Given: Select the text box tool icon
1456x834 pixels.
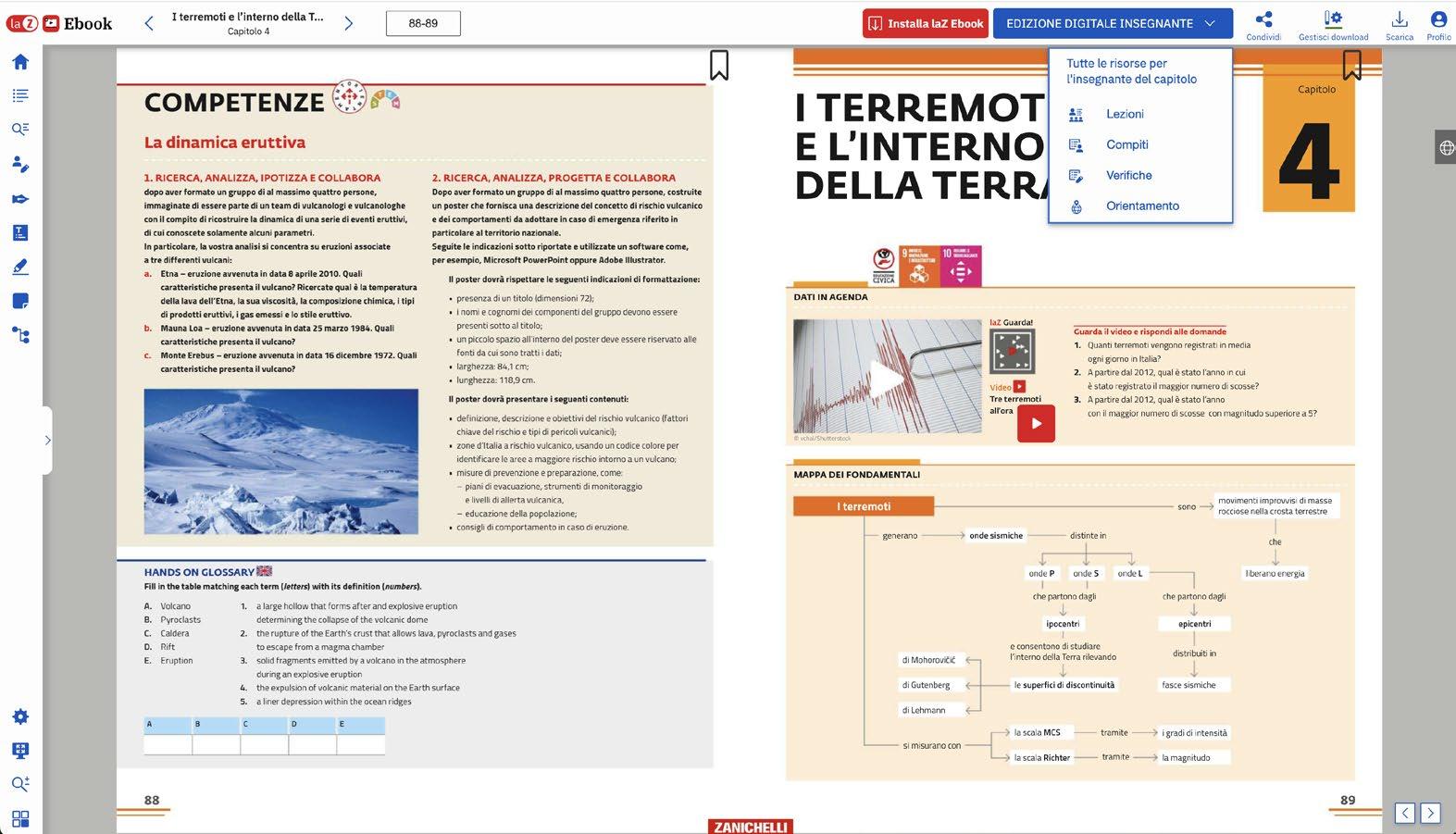Looking at the screenshot, I should click(20, 232).
